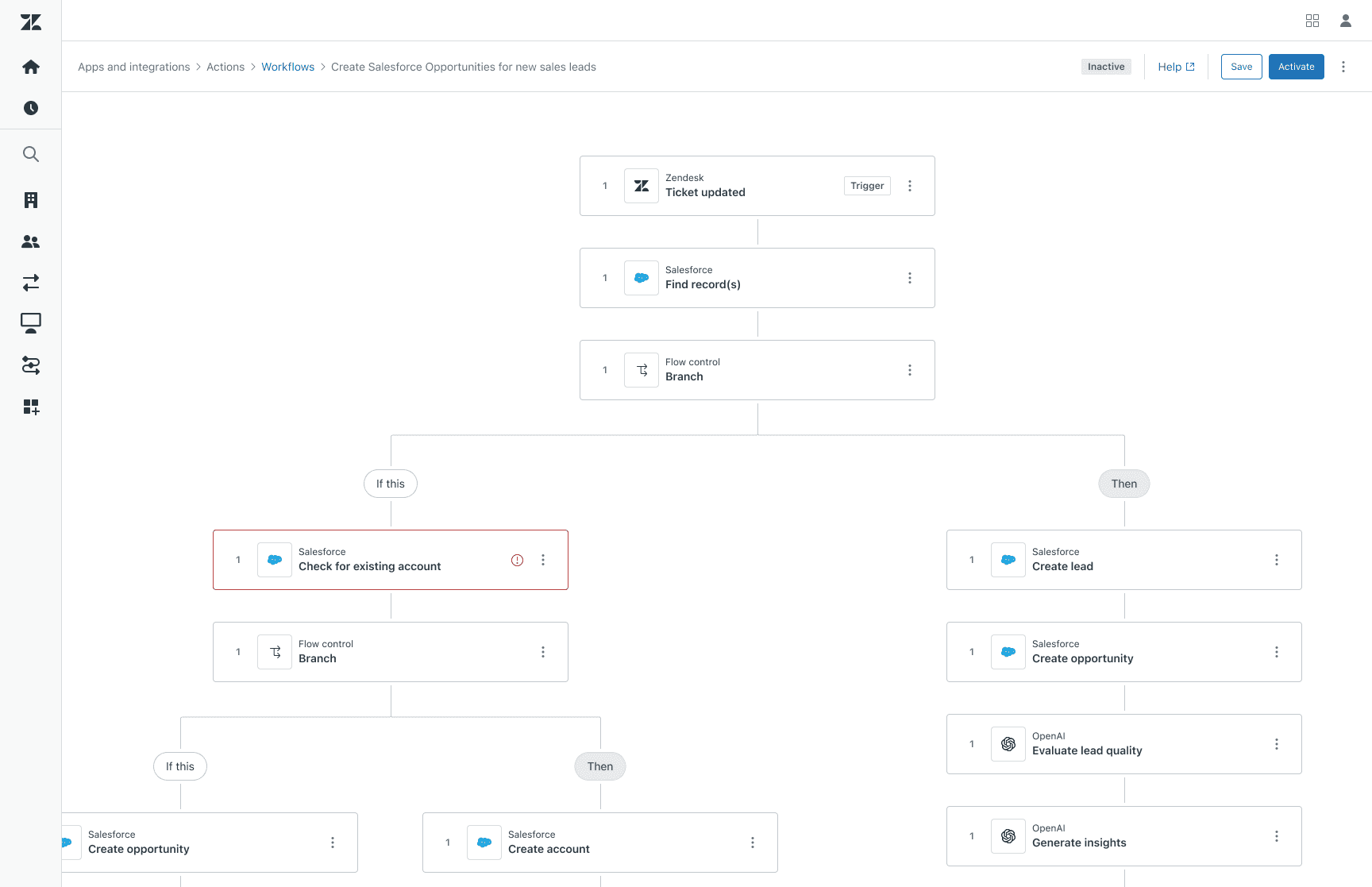This screenshot has width=1372, height=887.
Task: Open the Account building icon
Action: 31,200
